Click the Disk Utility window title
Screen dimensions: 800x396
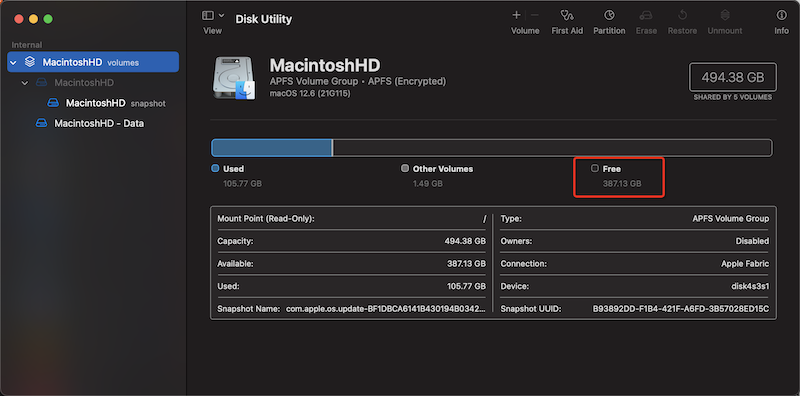click(x=263, y=19)
